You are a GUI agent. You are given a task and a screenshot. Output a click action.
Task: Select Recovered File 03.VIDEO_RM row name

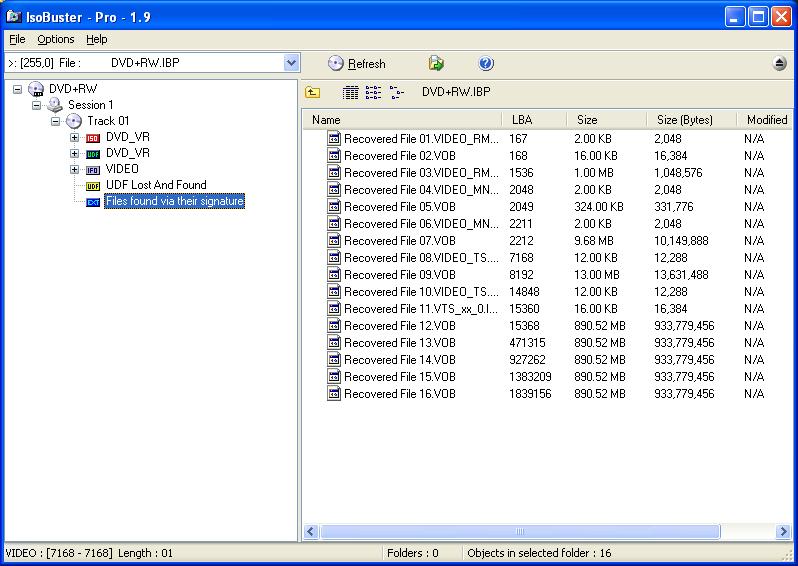[x=421, y=173]
